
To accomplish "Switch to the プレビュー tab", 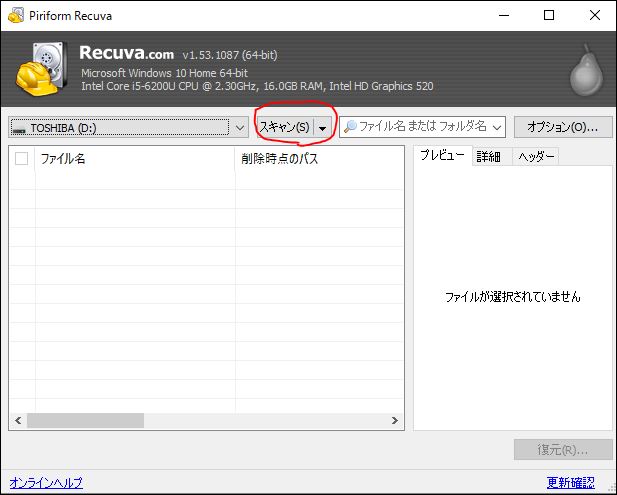I will coord(442,156).
